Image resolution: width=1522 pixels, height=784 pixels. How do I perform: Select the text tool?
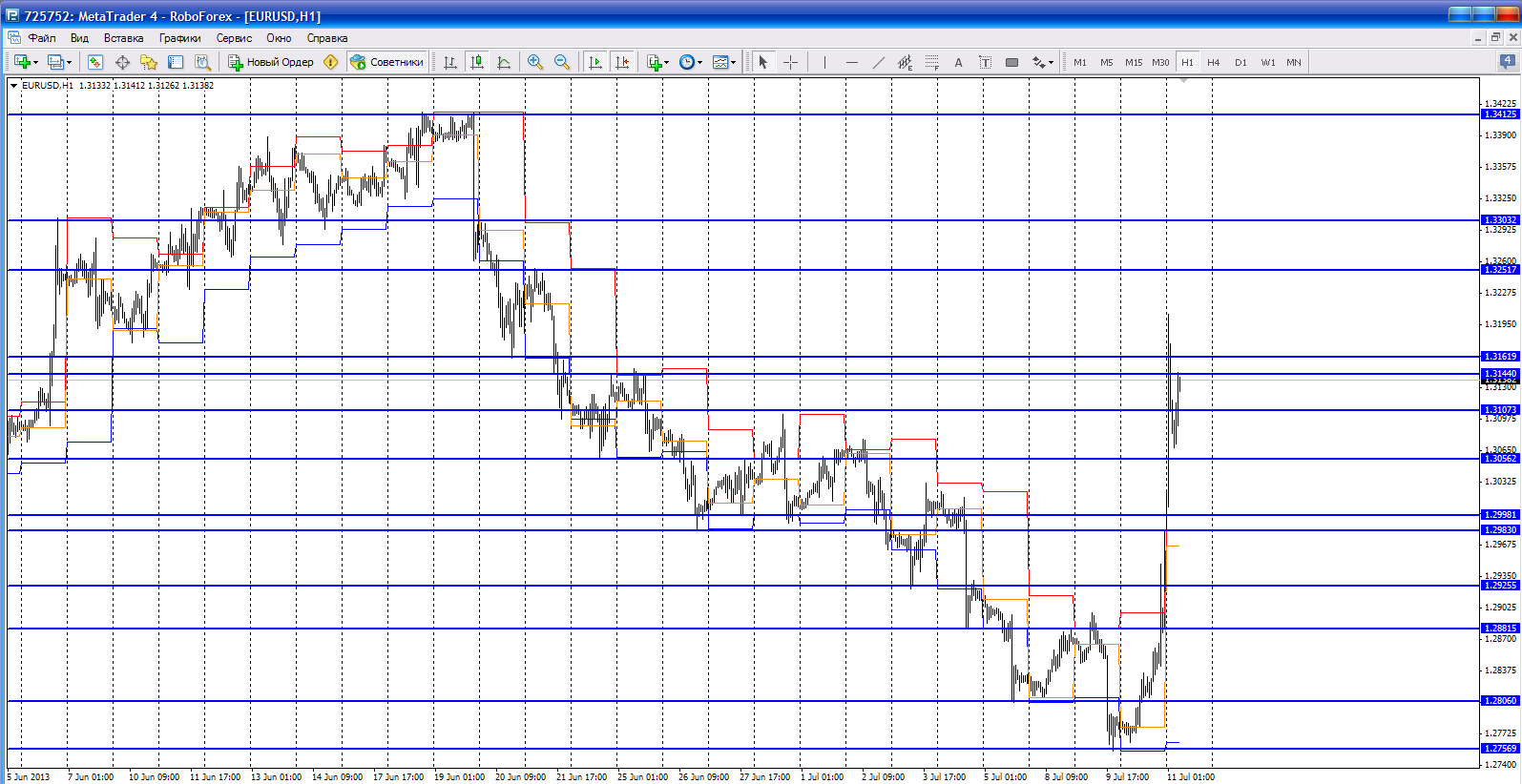(x=958, y=62)
